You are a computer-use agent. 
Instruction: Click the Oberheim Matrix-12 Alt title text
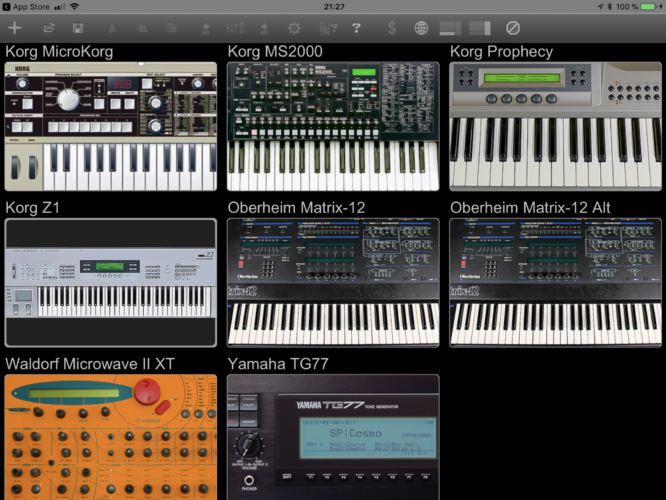(530, 208)
